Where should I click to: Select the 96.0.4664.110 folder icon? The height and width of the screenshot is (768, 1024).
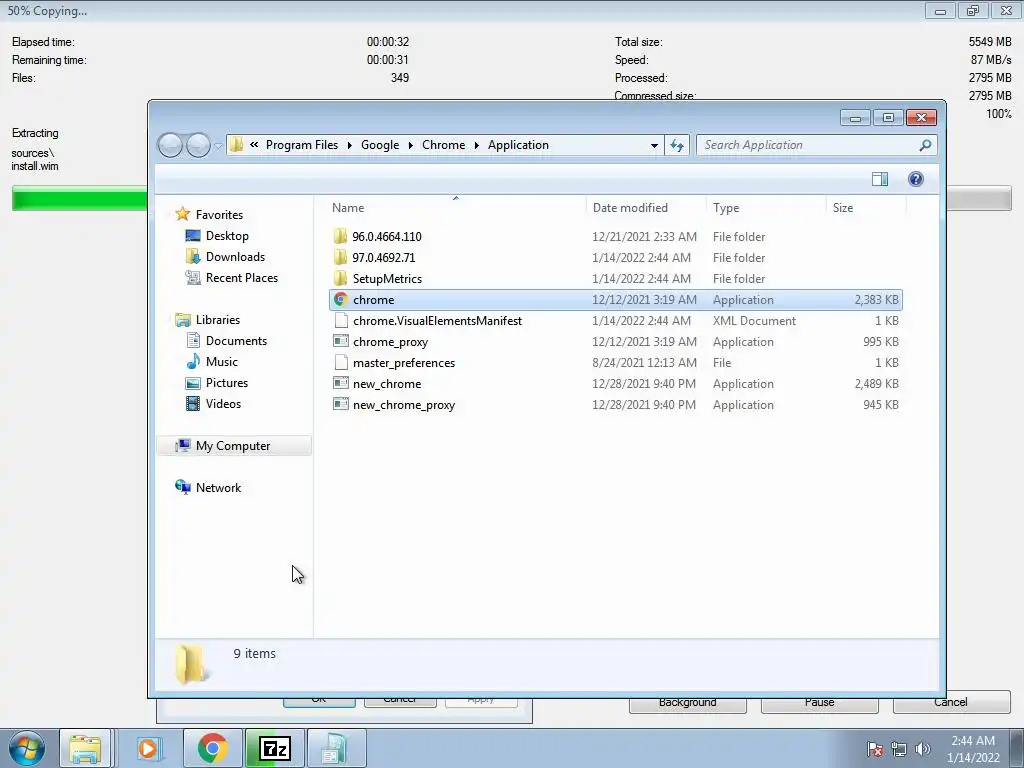[340, 236]
